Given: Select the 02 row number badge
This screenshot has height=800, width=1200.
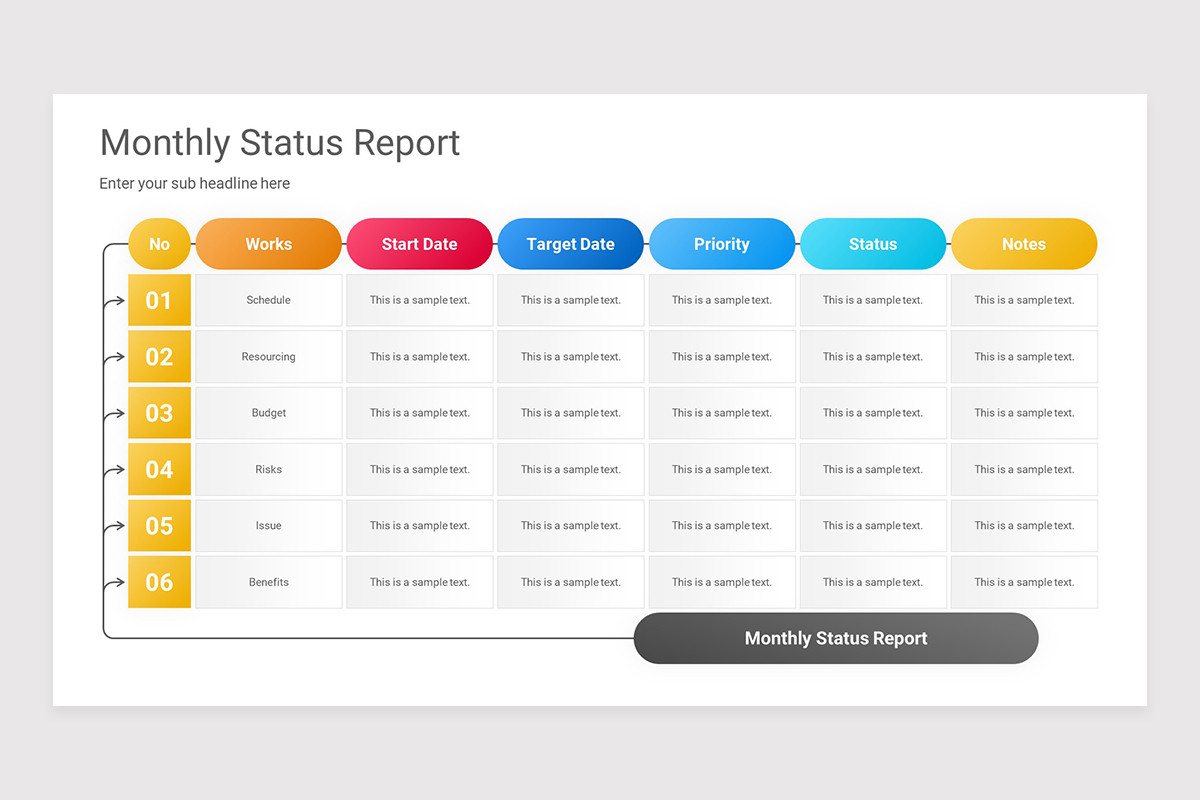Looking at the screenshot, I should [159, 356].
